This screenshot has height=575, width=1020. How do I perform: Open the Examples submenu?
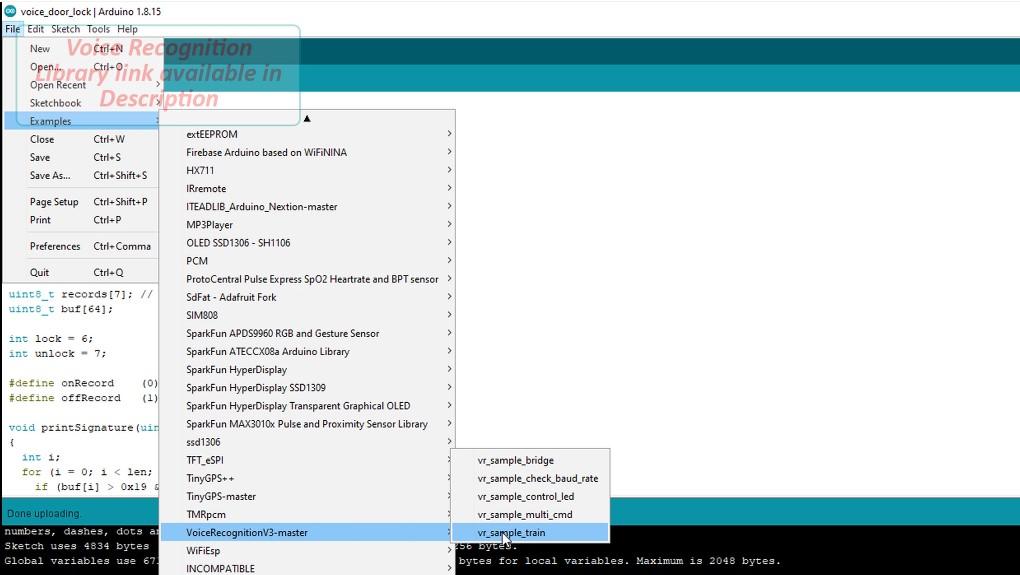pyautogui.click(x=81, y=121)
